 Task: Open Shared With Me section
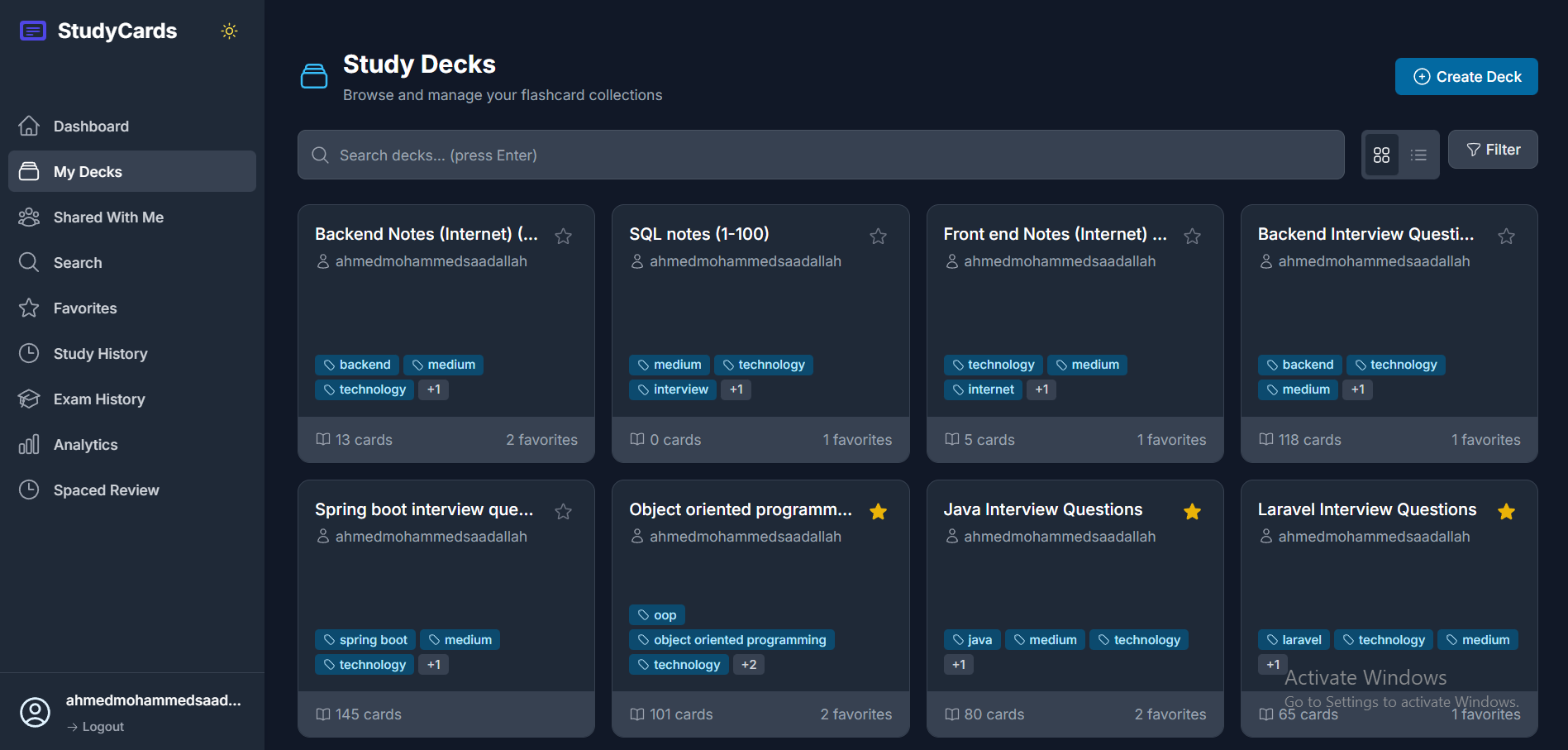108,217
